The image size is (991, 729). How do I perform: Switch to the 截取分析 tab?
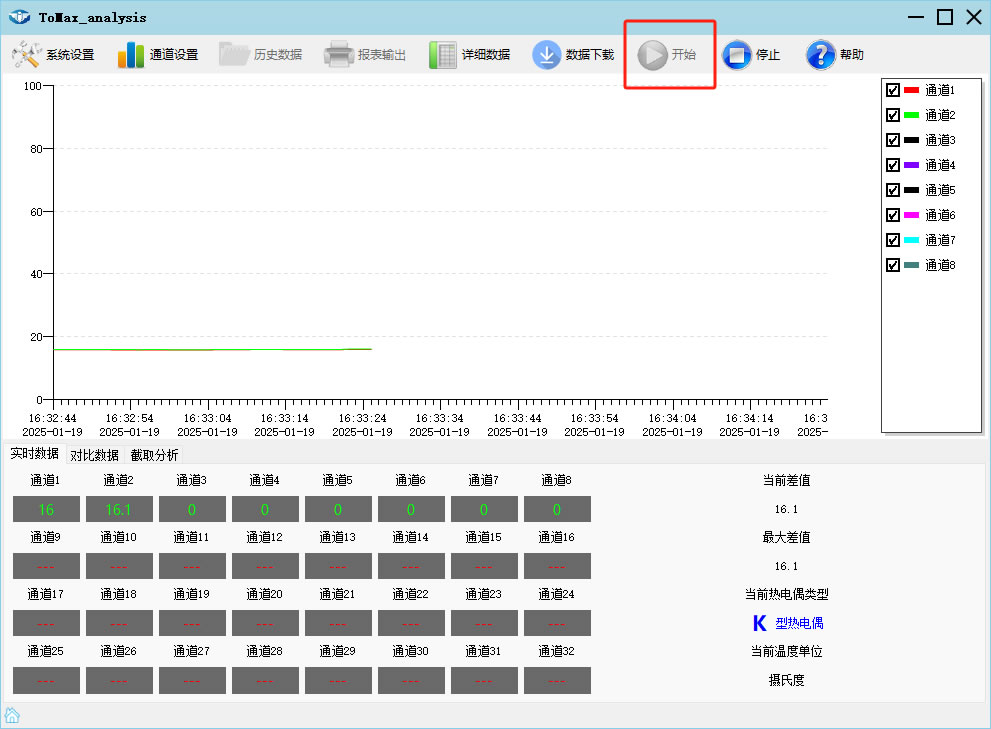[154, 455]
